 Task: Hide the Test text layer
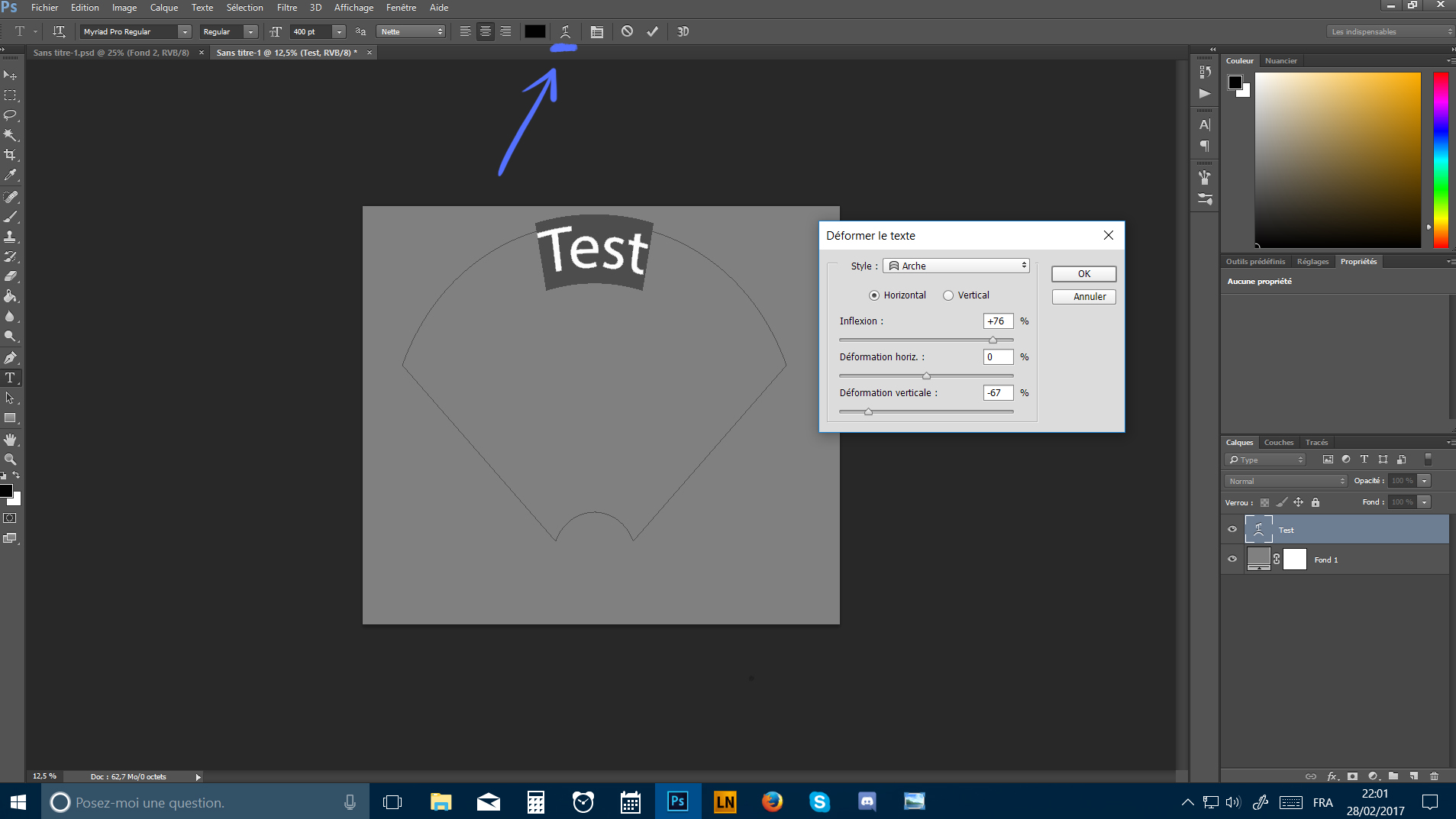pyautogui.click(x=1232, y=530)
